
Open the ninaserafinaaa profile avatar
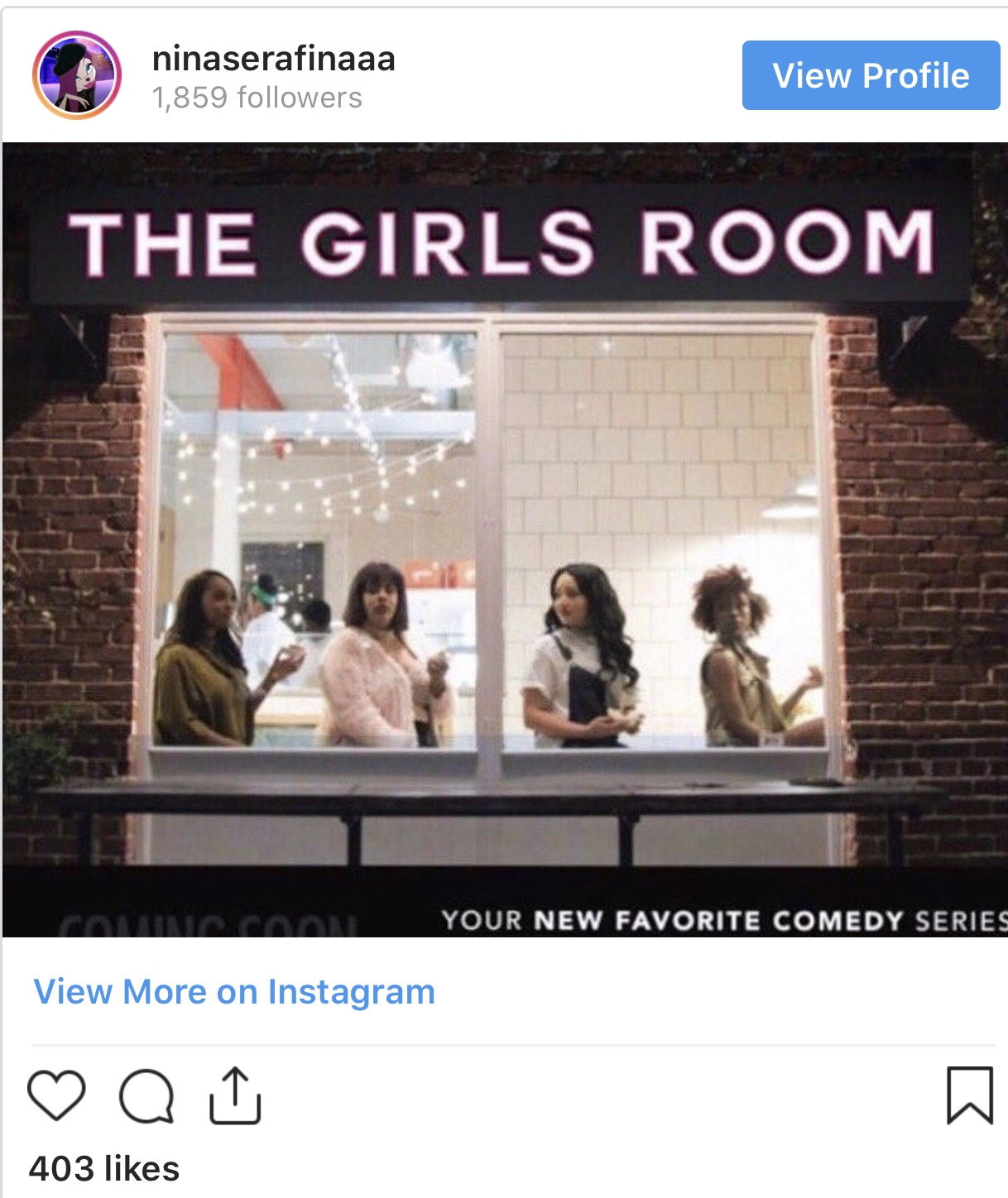77,75
